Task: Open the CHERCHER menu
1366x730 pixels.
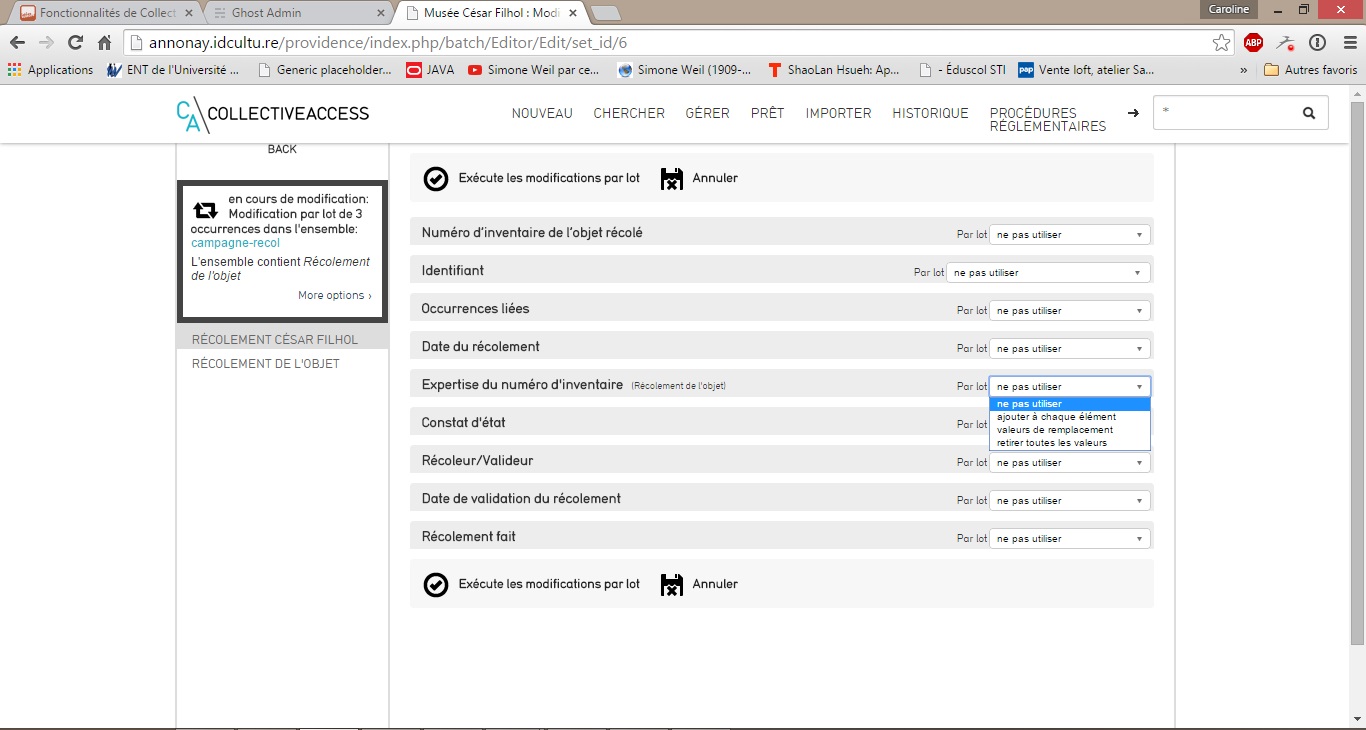Action: click(629, 114)
